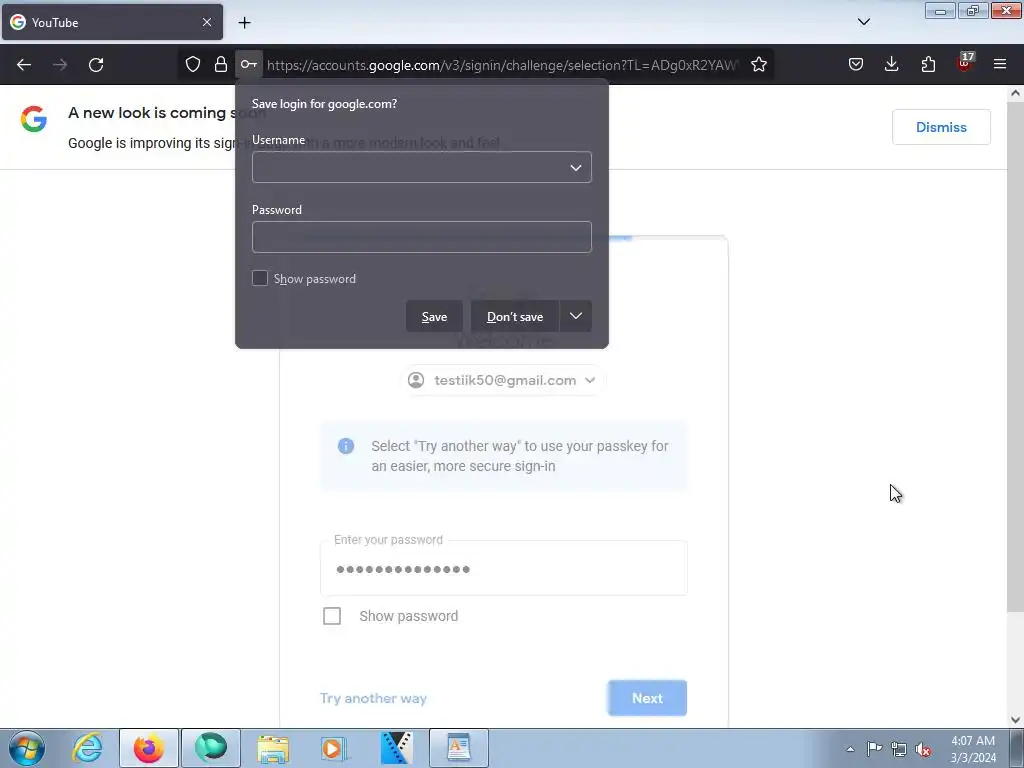This screenshot has height=768, width=1024.
Task: Click the Google logo in banner
Action: pyautogui.click(x=34, y=120)
